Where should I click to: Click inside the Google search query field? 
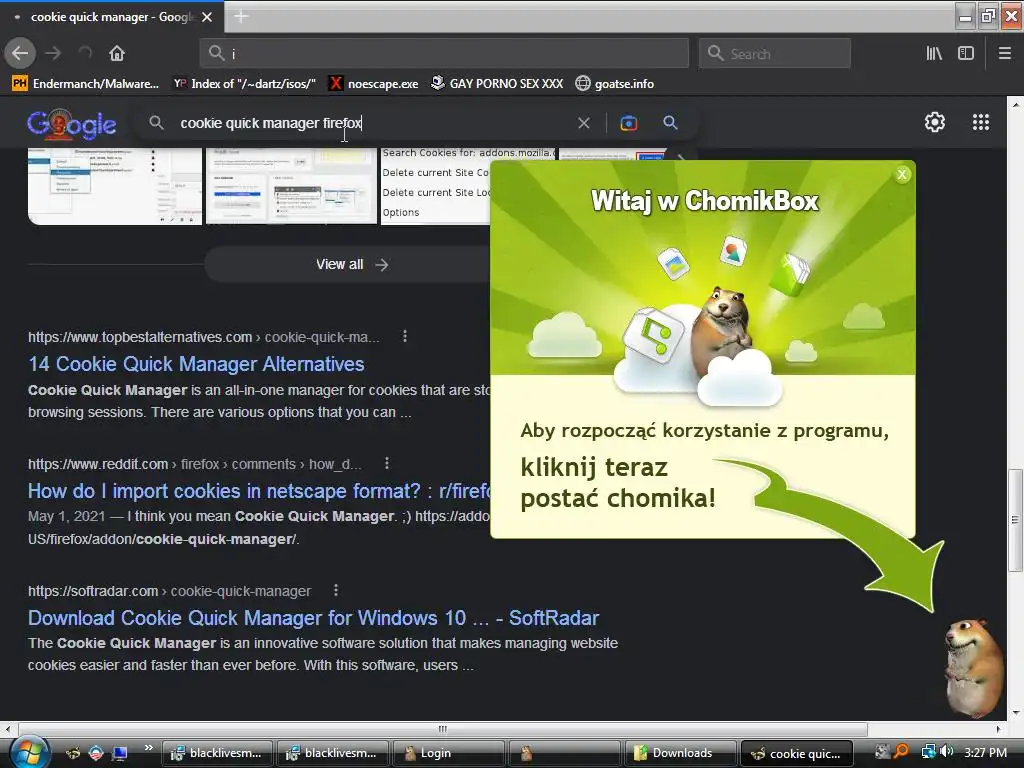click(x=372, y=123)
